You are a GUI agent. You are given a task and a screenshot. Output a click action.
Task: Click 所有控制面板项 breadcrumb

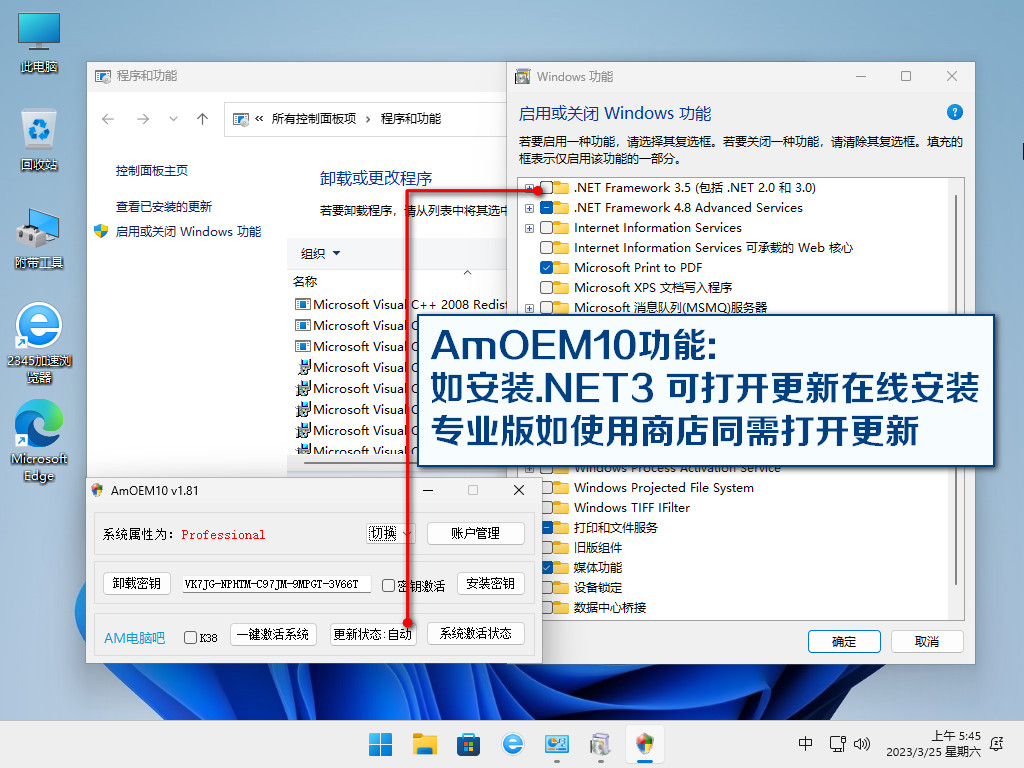point(314,119)
